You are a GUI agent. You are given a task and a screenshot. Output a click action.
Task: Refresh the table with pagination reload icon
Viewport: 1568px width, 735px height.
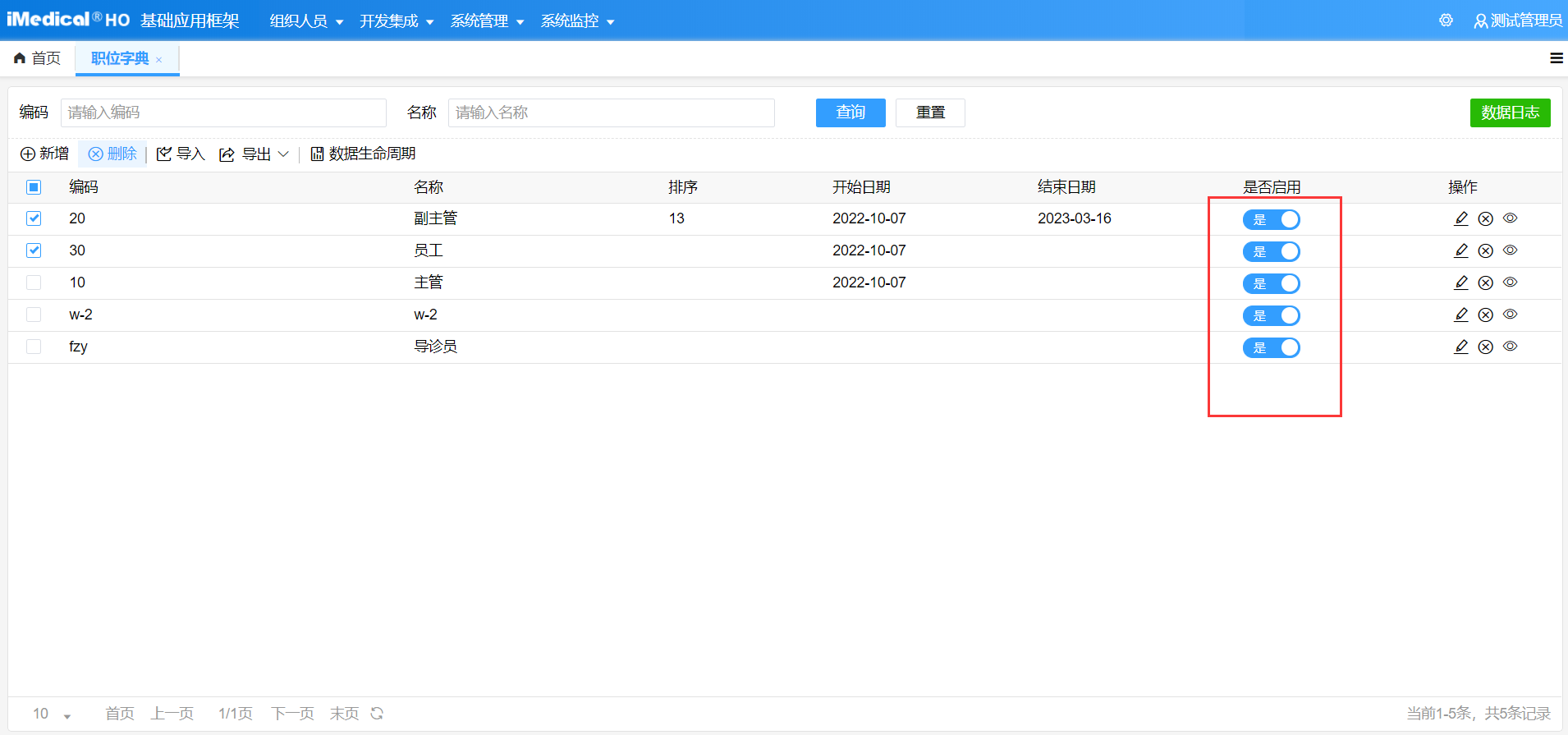click(x=377, y=713)
